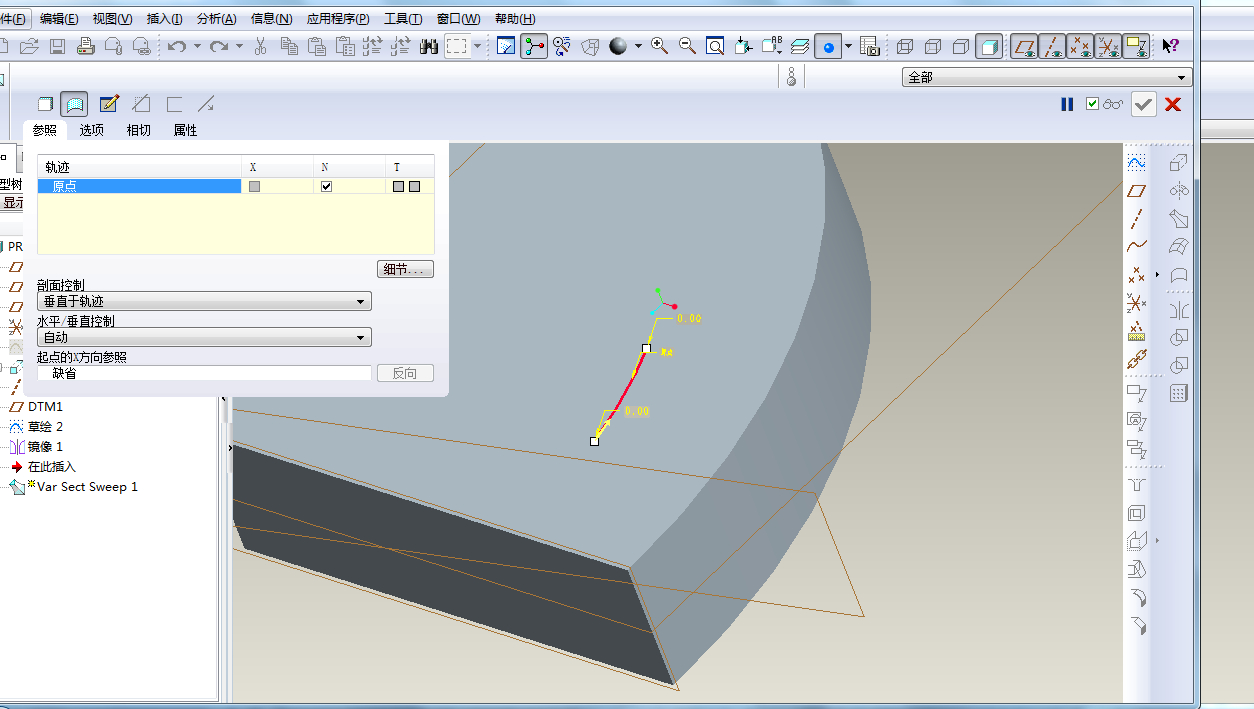Click the zoom in magnifier

(659, 46)
